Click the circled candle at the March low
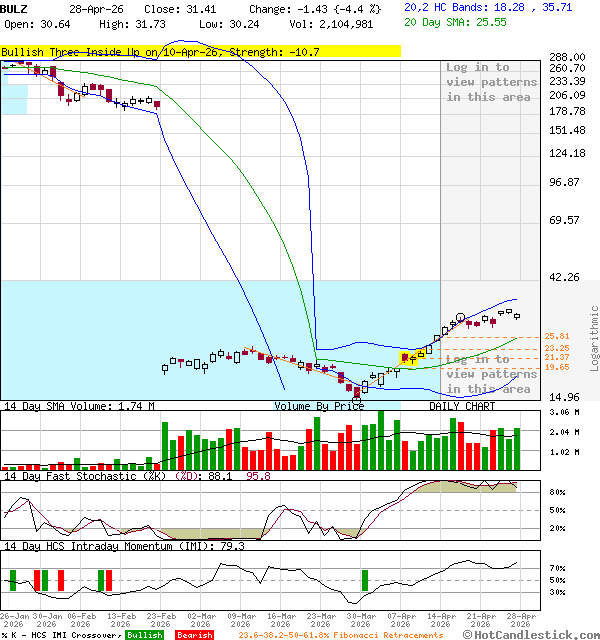Viewport: 600px width, 640px height. point(357,400)
